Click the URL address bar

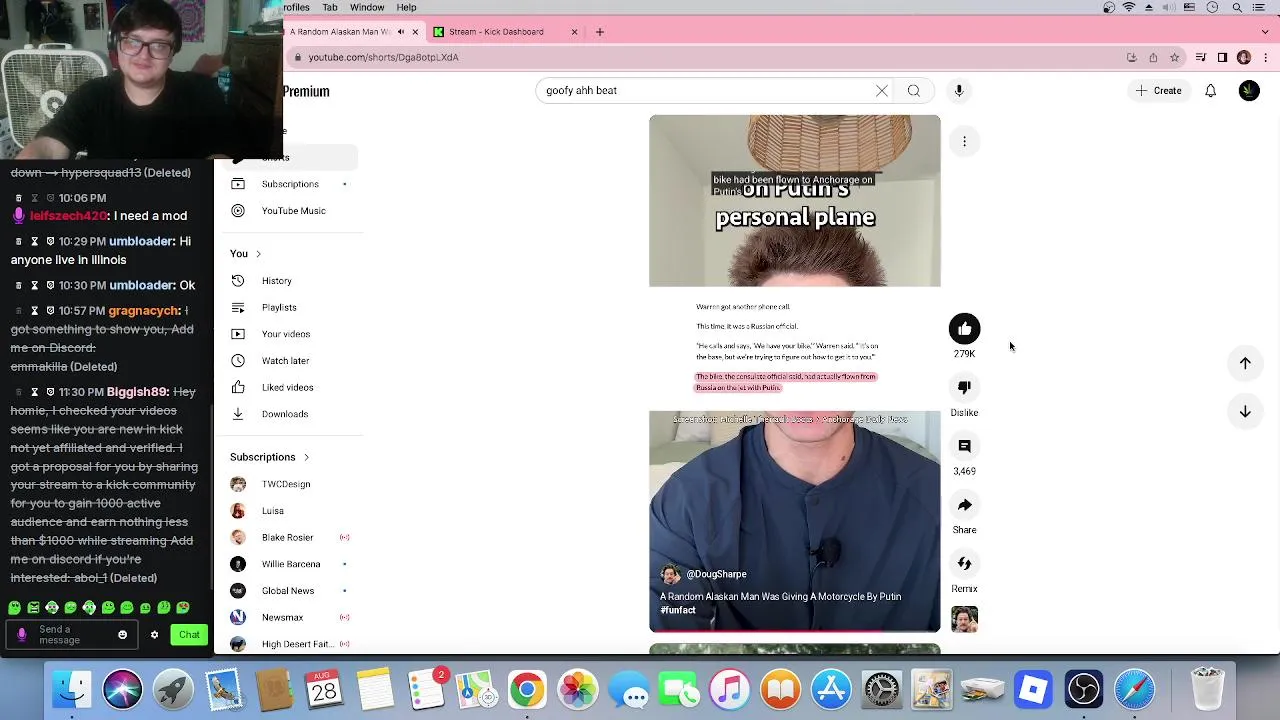700,58
